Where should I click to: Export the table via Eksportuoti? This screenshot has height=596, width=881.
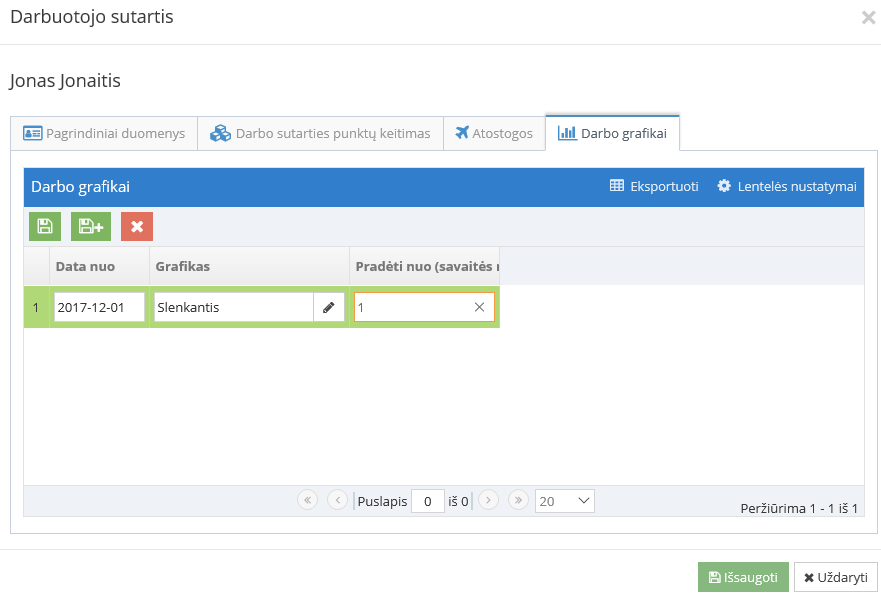pos(654,186)
